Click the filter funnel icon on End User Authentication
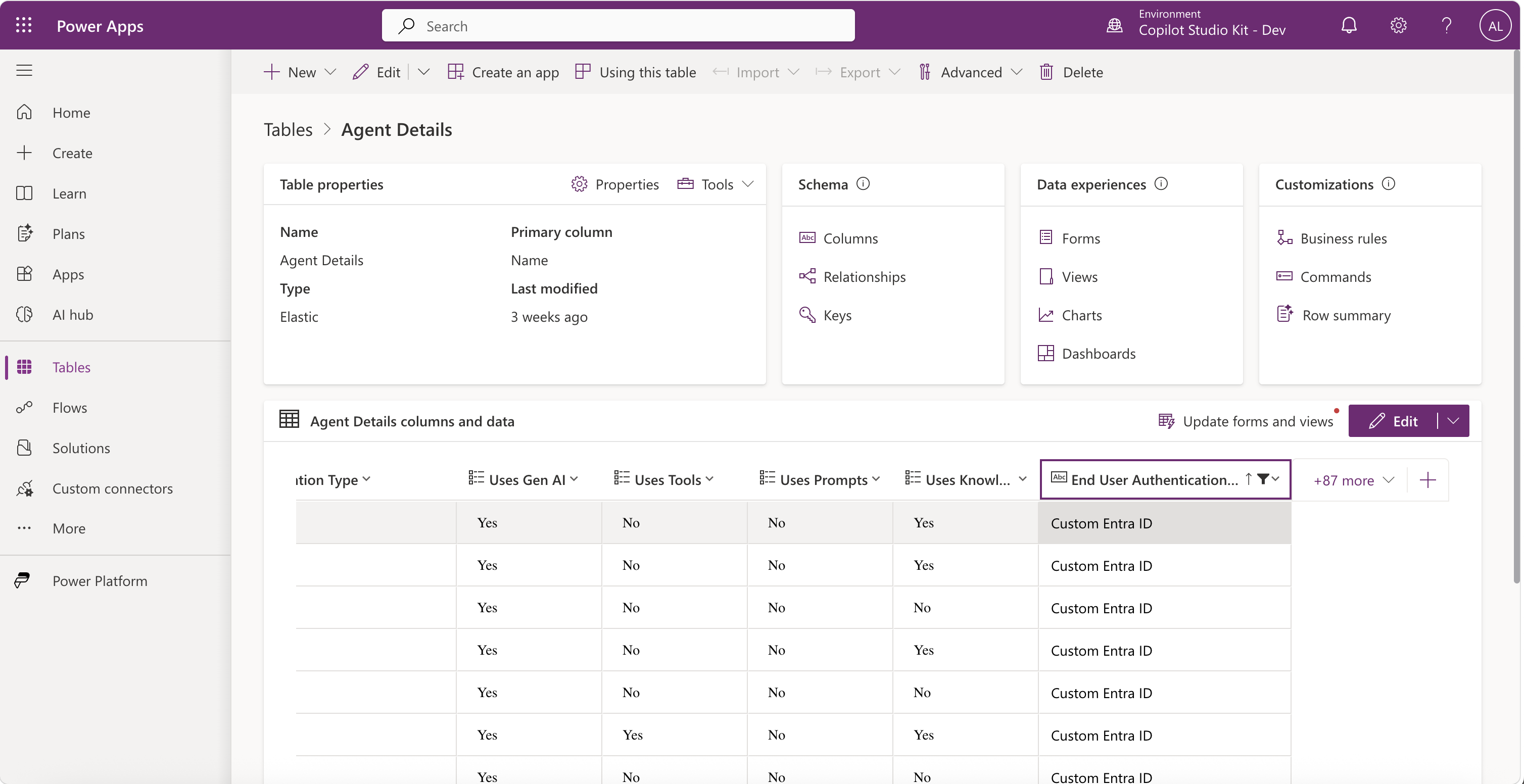The height and width of the screenshot is (784, 1524). (x=1263, y=479)
